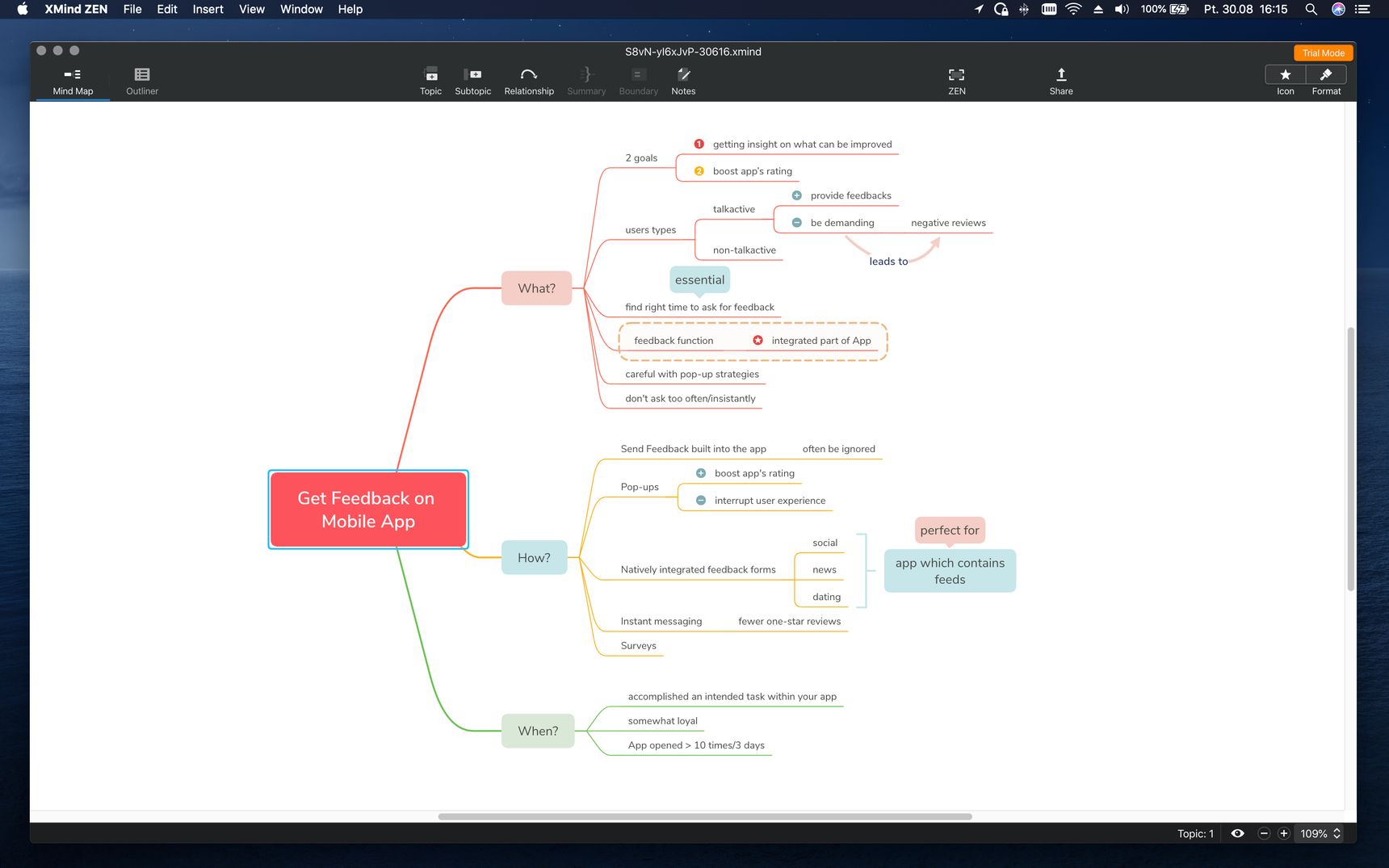Add a new Topic from toolbar
Image resolution: width=1389 pixels, height=868 pixels.
click(x=430, y=81)
